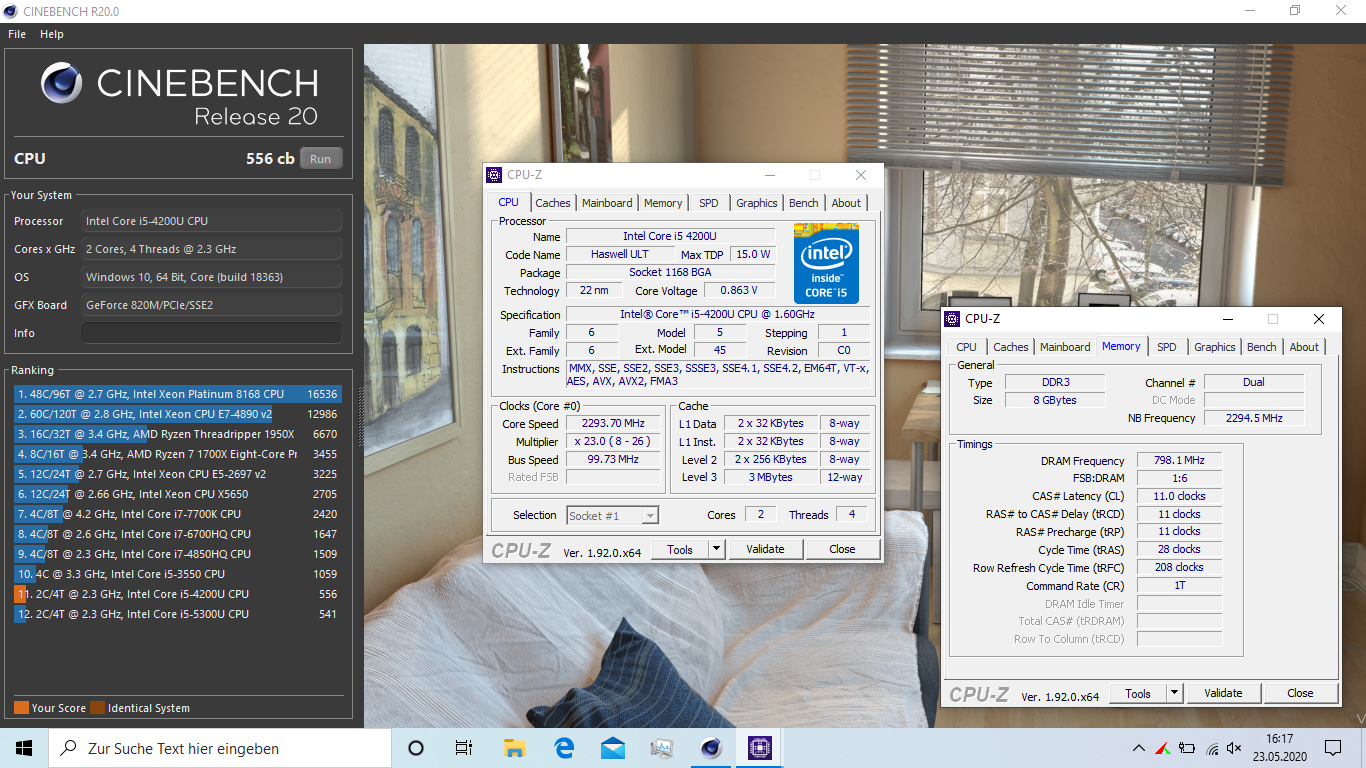Switch to Cinebench from the taskbar

(x=711, y=748)
